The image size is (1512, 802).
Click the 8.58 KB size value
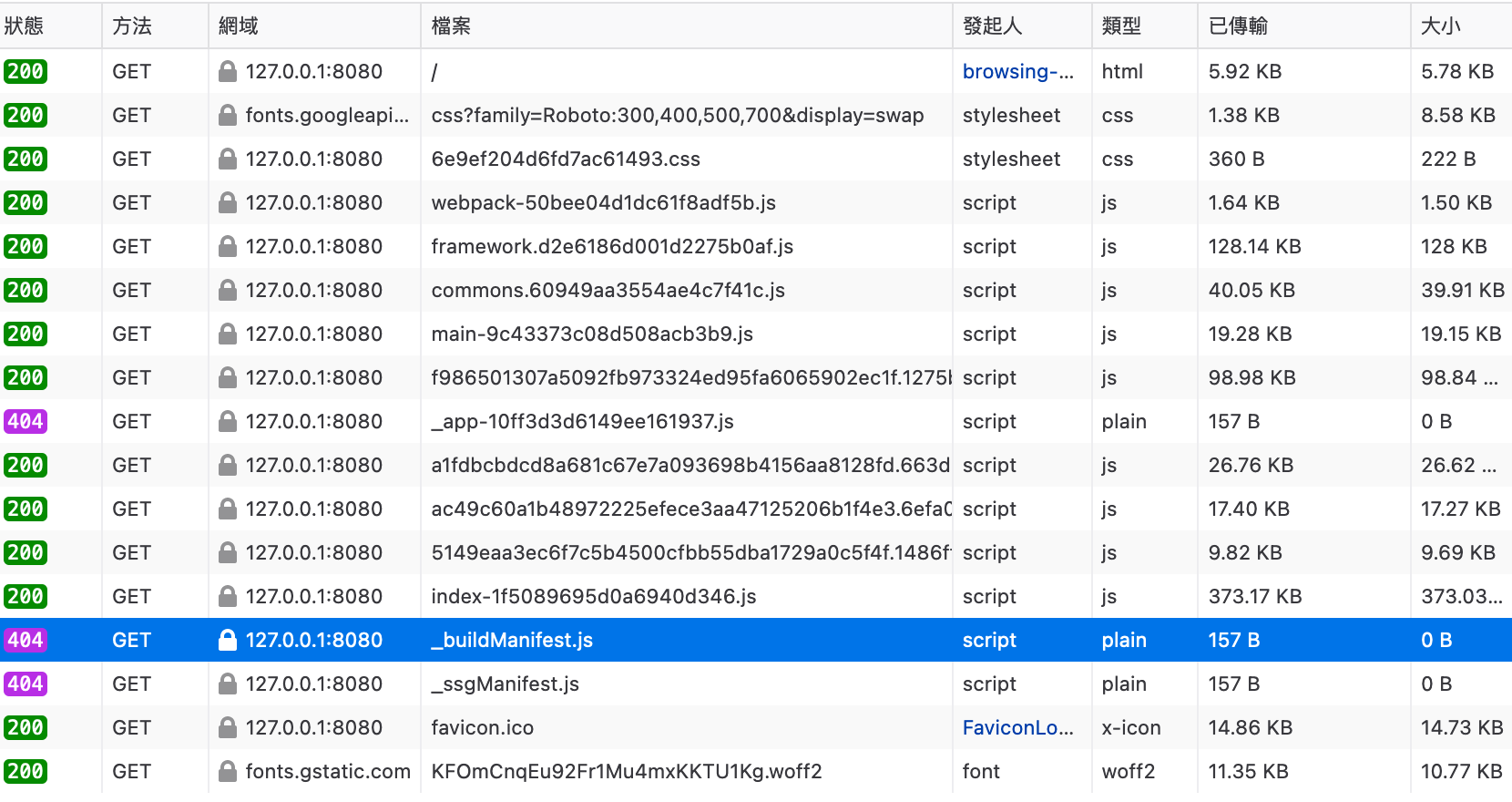tap(1458, 115)
